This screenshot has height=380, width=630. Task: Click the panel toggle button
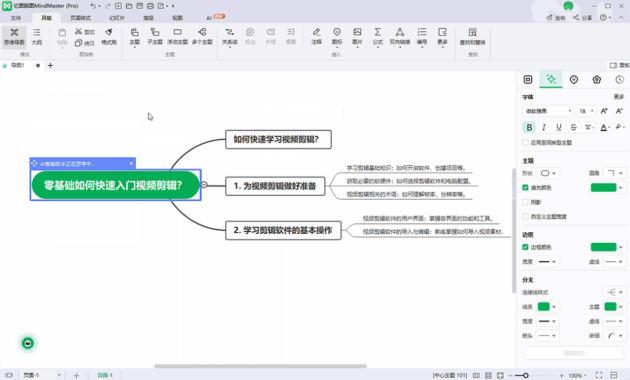619,65
